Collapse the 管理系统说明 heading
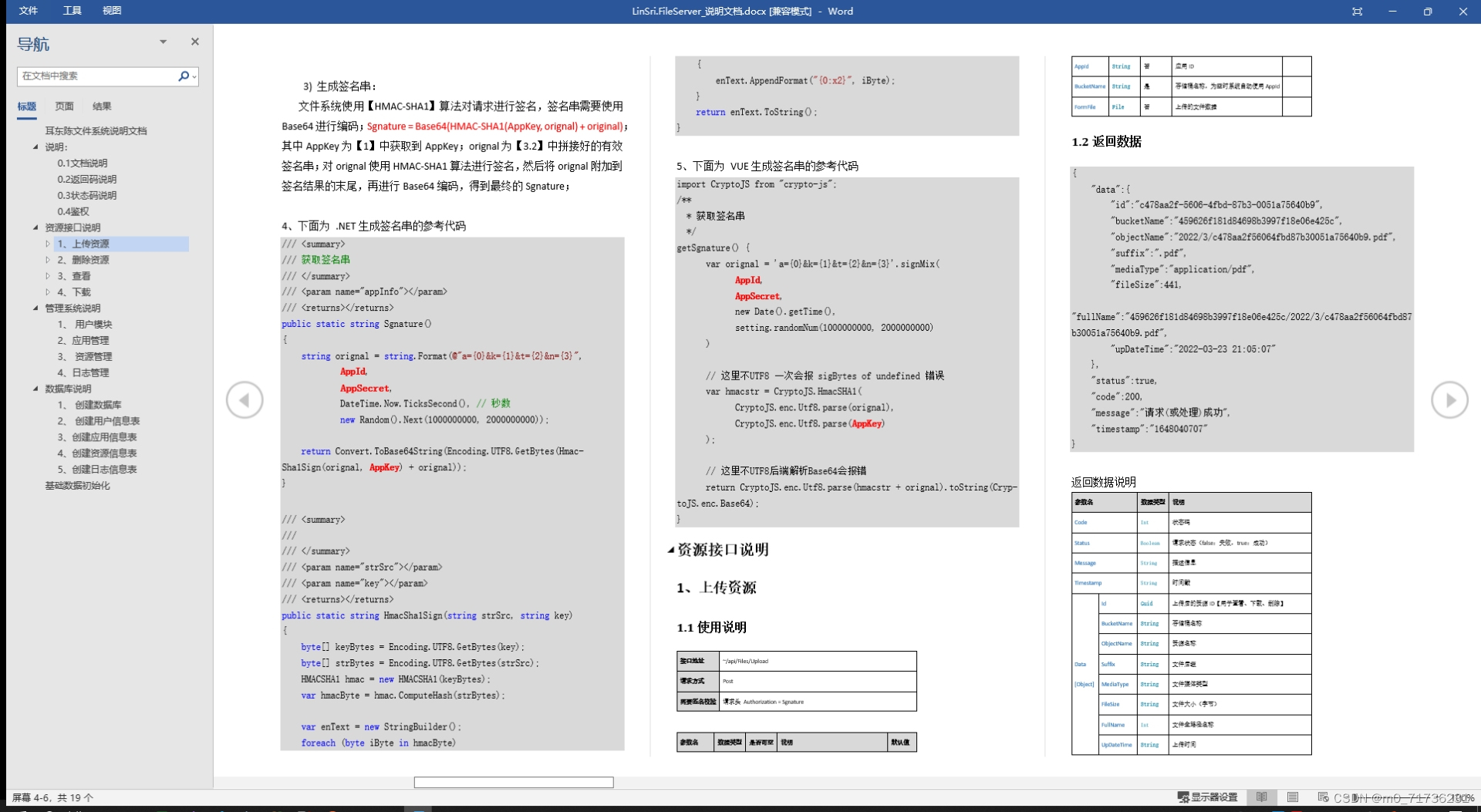The height and width of the screenshot is (812, 1481). [35, 308]
